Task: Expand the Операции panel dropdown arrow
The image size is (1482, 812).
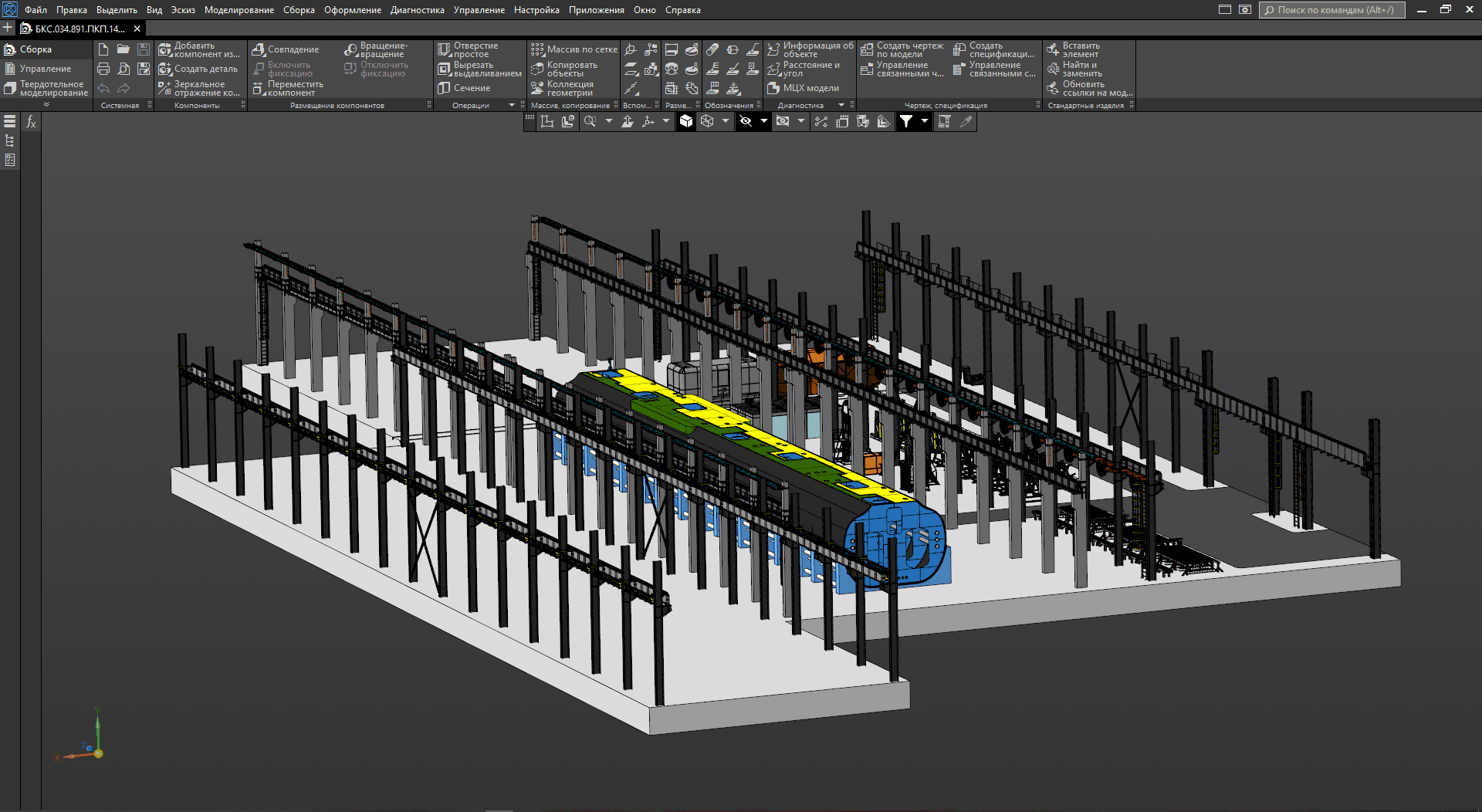Action: click(511, 105)
